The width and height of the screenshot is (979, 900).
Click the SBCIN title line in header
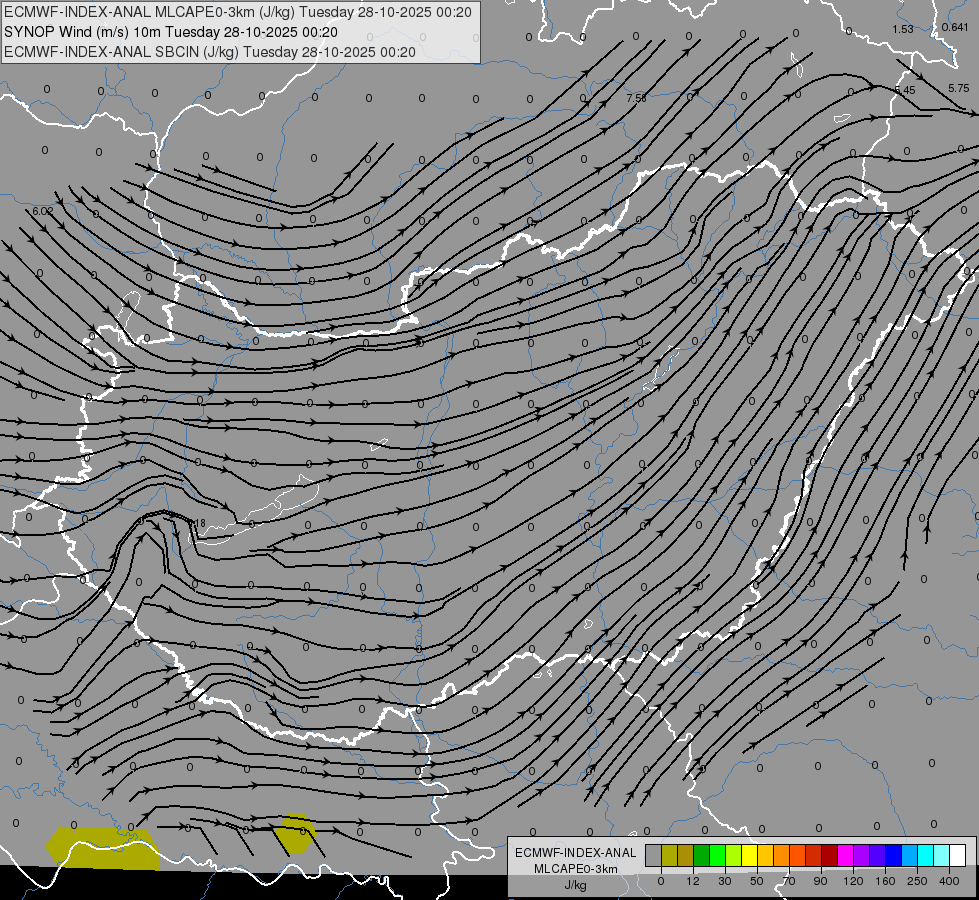pyautogui.click(x=210, y=52)
